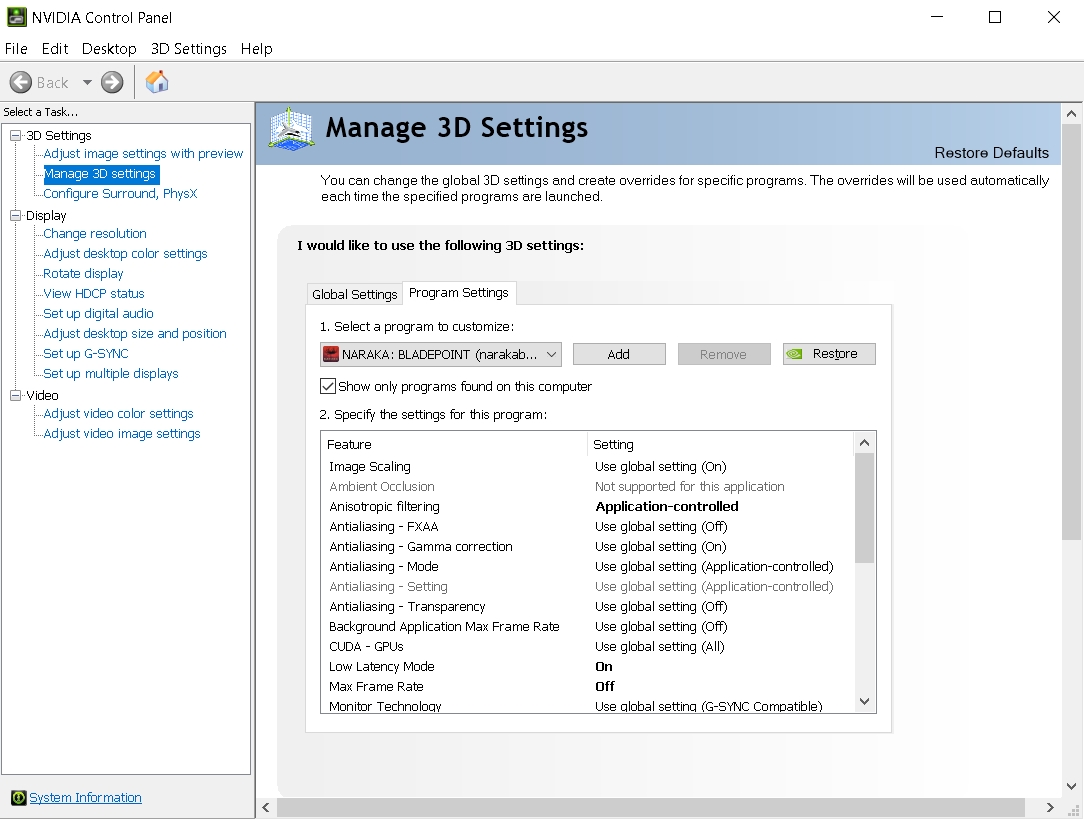Viewport: 1084px width, 820px height.
Task: Click the Restore button with NVIDIA logo
Action: [829, 354]
